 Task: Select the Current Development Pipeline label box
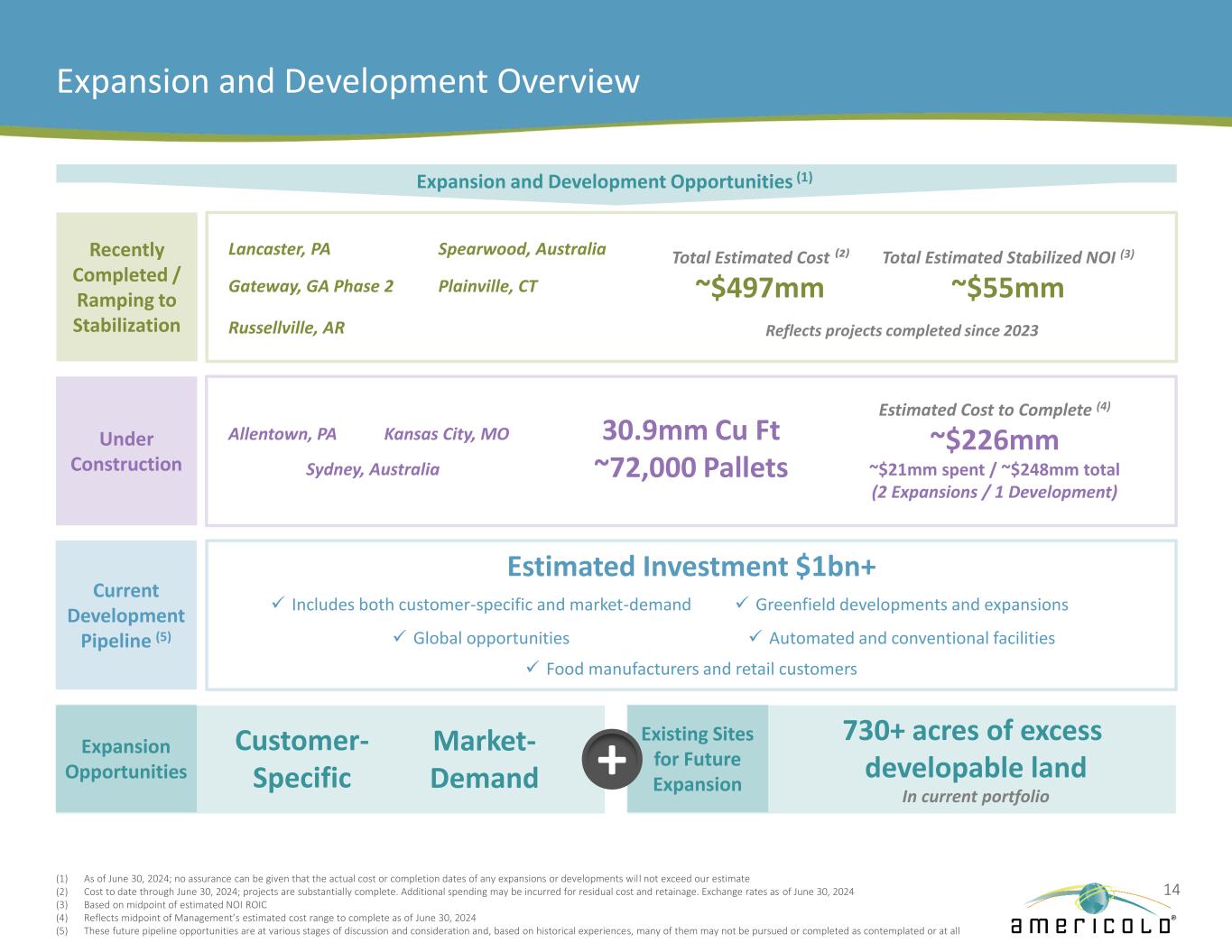[x=126, y=615]
